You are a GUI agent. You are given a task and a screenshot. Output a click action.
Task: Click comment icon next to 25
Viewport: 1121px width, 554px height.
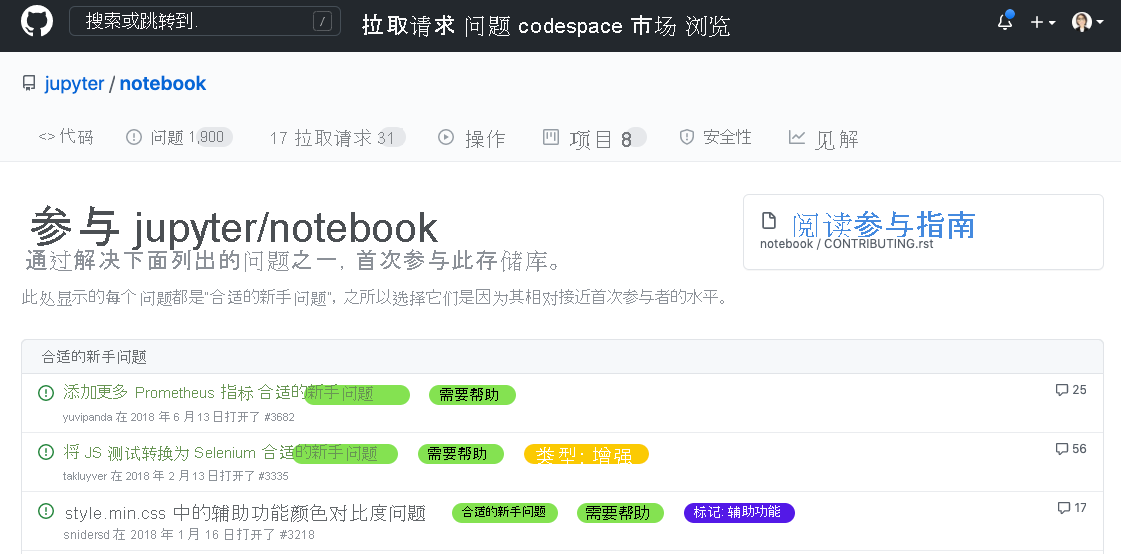pyautogui.click(x=1062, y=390)
